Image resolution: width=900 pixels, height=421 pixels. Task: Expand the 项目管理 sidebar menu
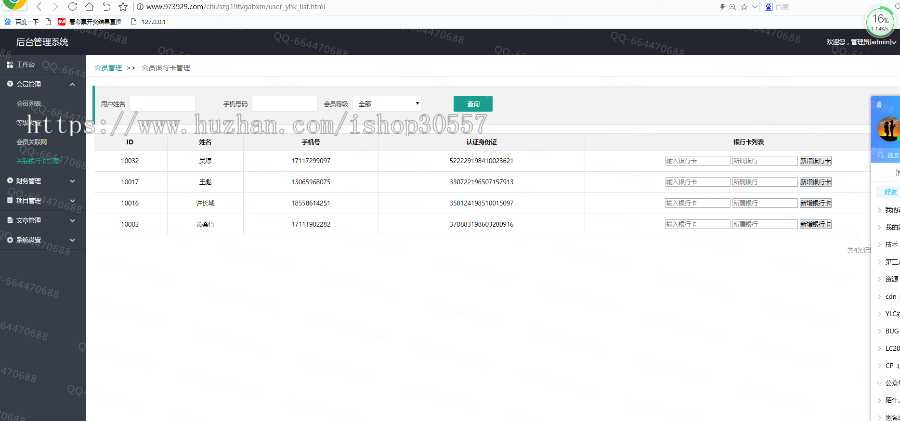point(72,200)
